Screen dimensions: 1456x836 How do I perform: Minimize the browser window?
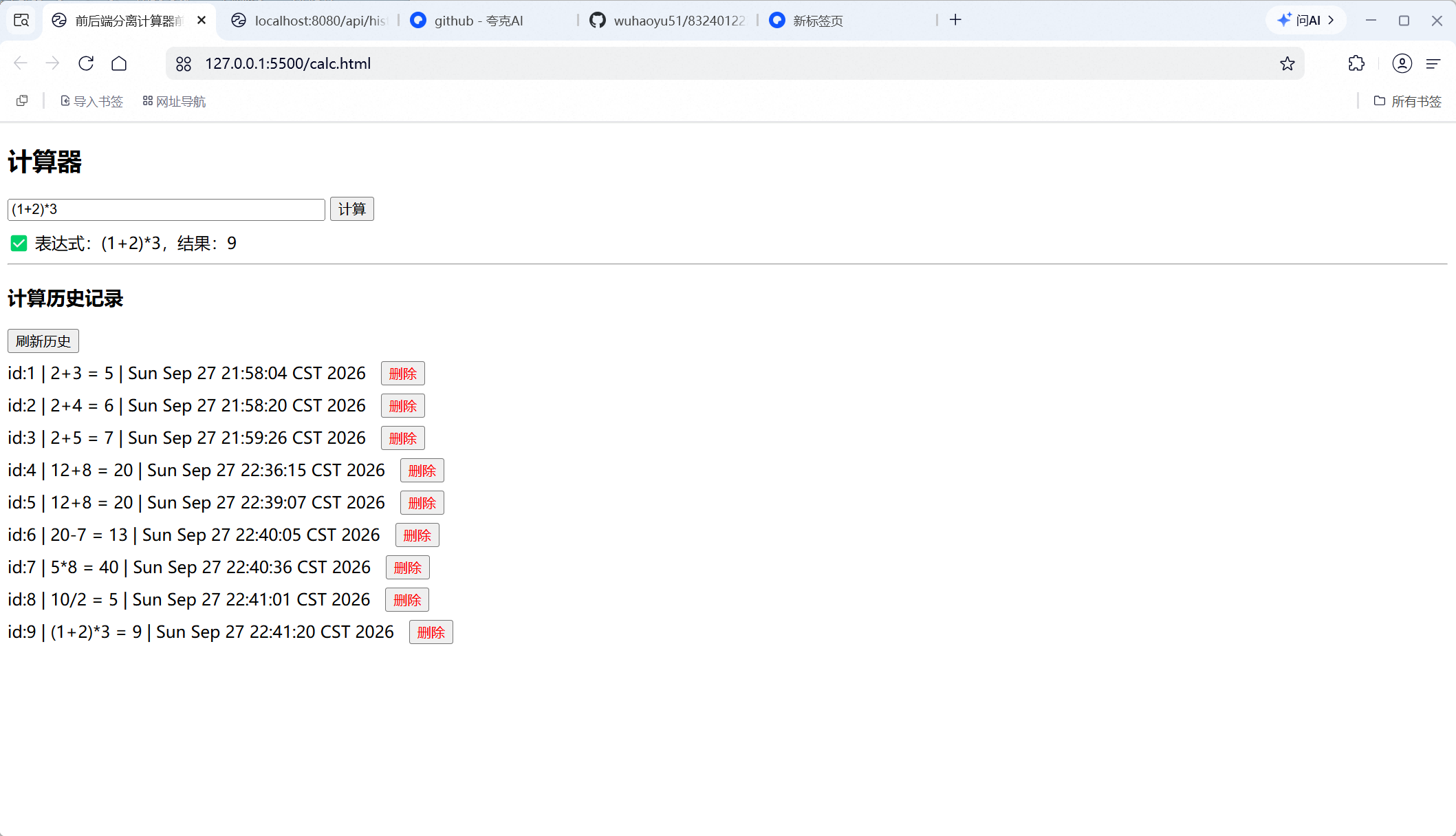(1371, 21)
